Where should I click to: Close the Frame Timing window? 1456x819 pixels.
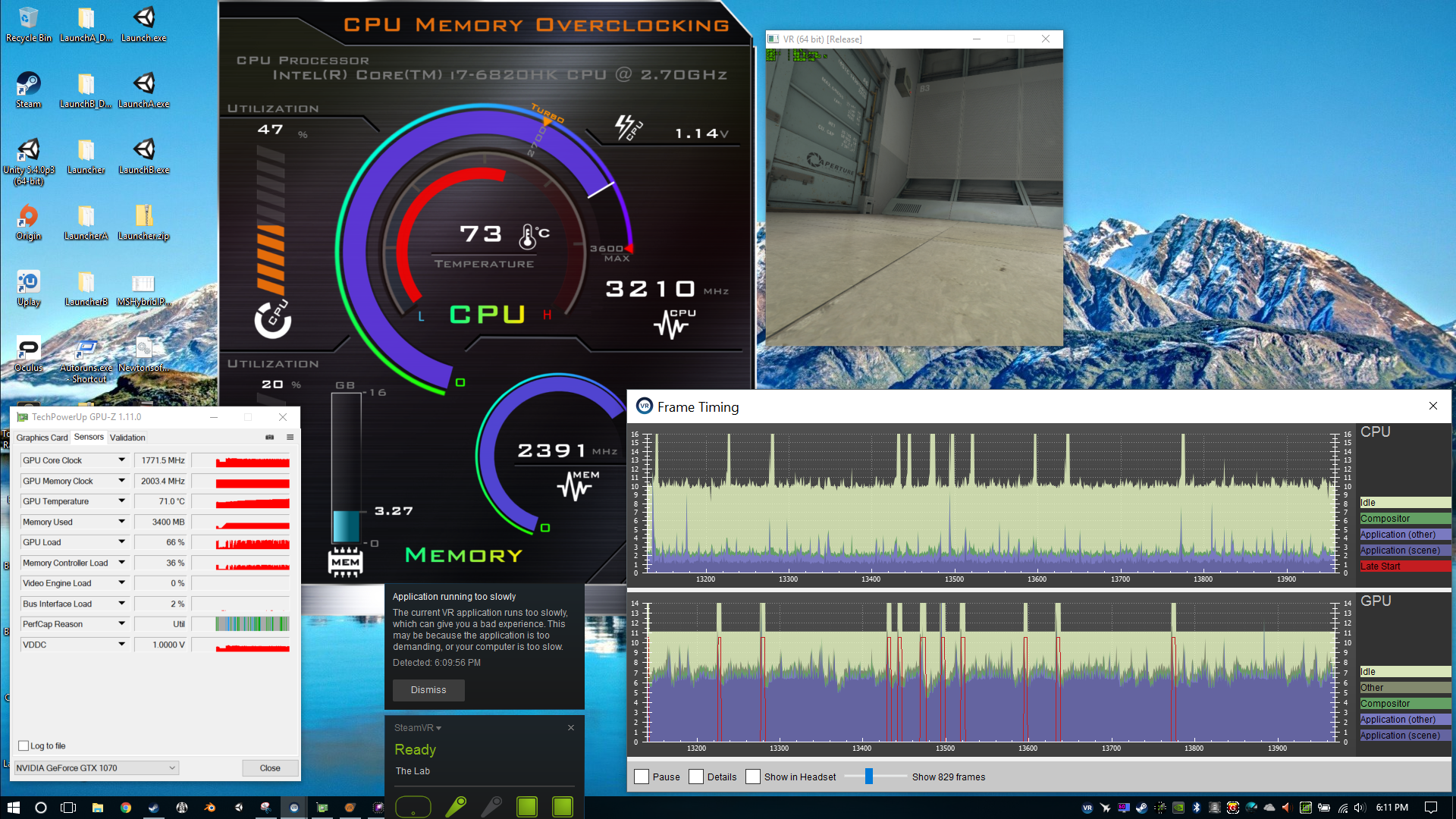coord(1433,406)
